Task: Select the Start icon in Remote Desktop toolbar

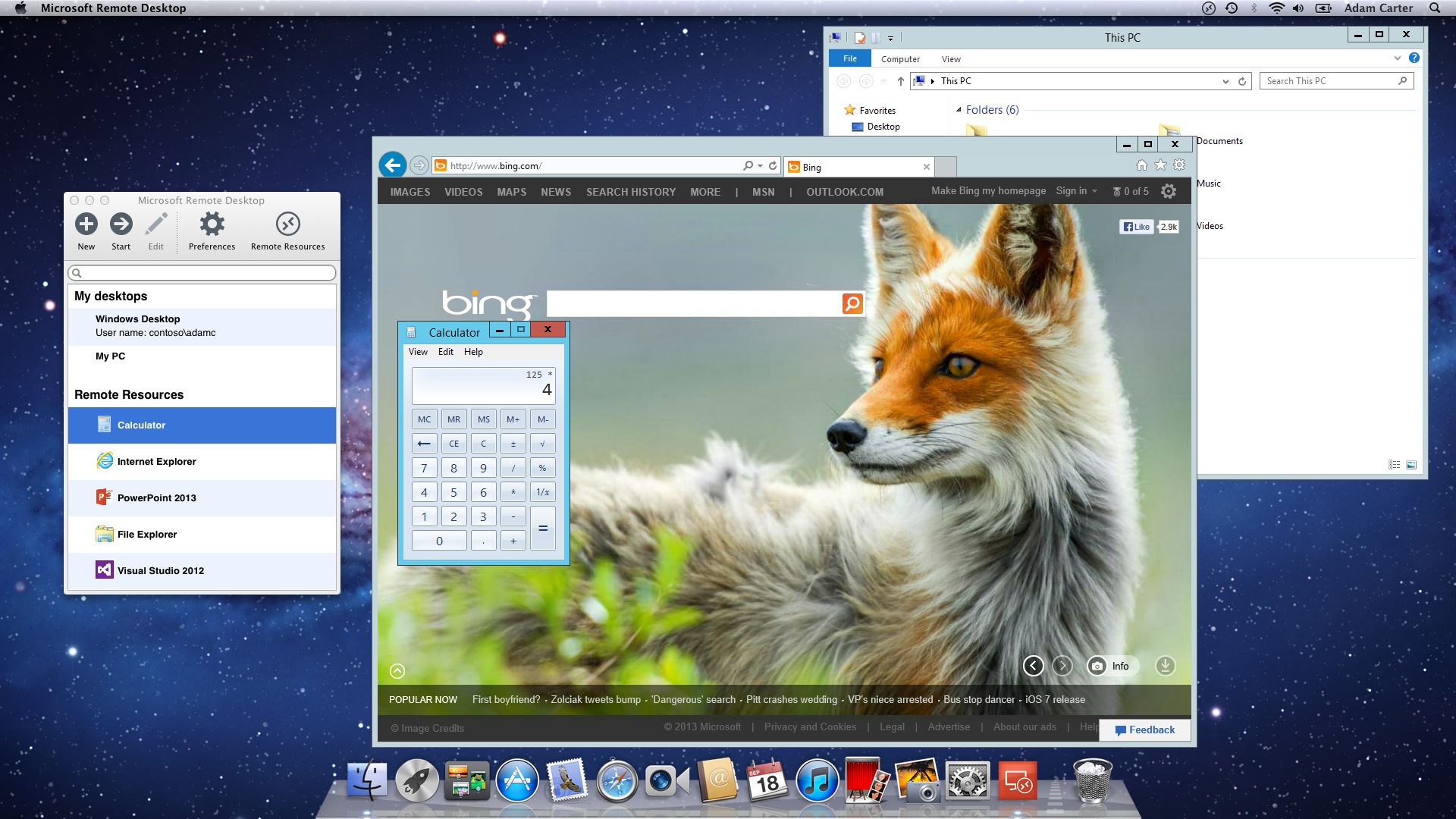Action: point(121,224)
